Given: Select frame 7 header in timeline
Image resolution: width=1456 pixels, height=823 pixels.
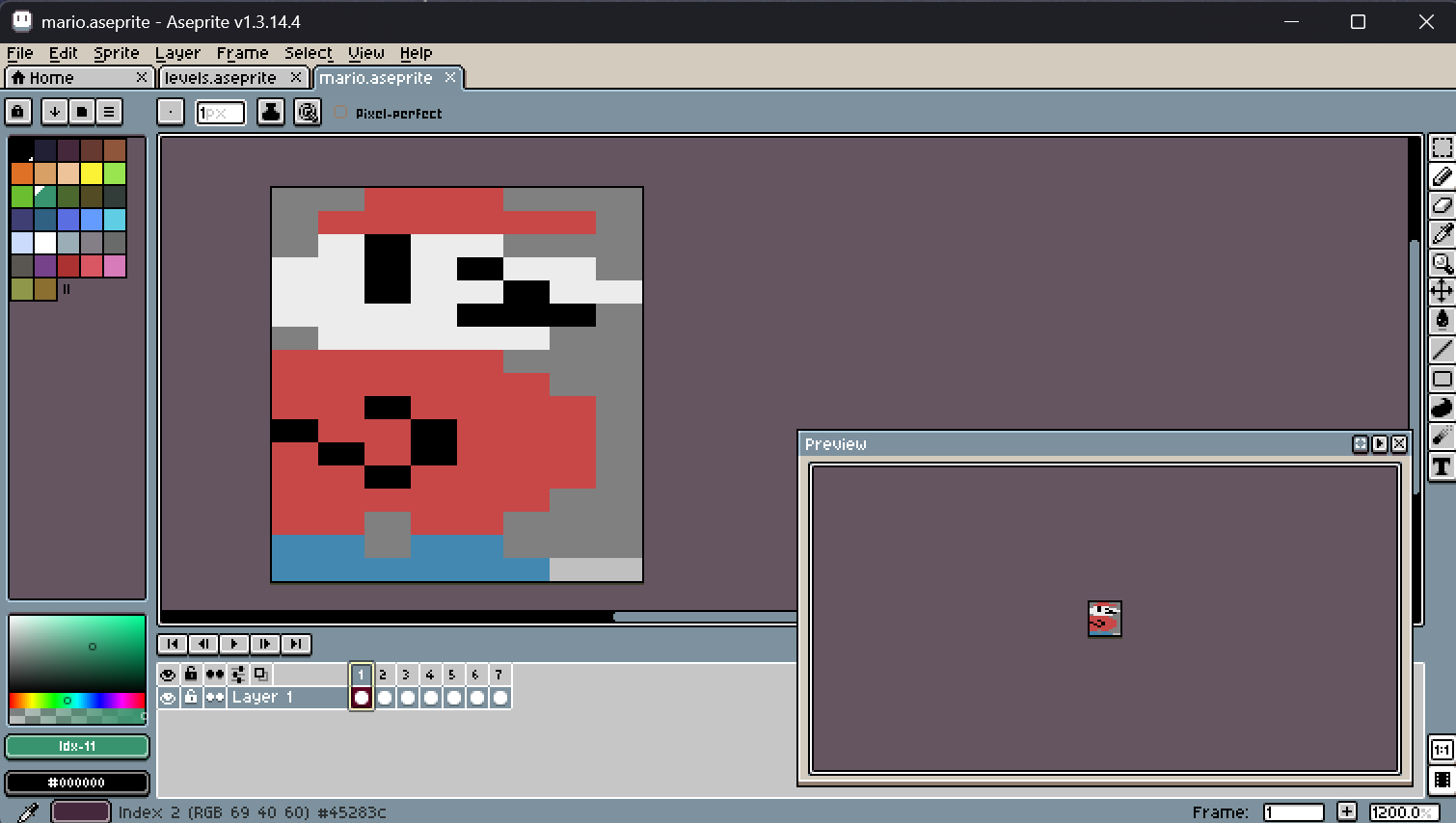Looking at the screenshot, I should pyautogui.click(x=499, y=675).
